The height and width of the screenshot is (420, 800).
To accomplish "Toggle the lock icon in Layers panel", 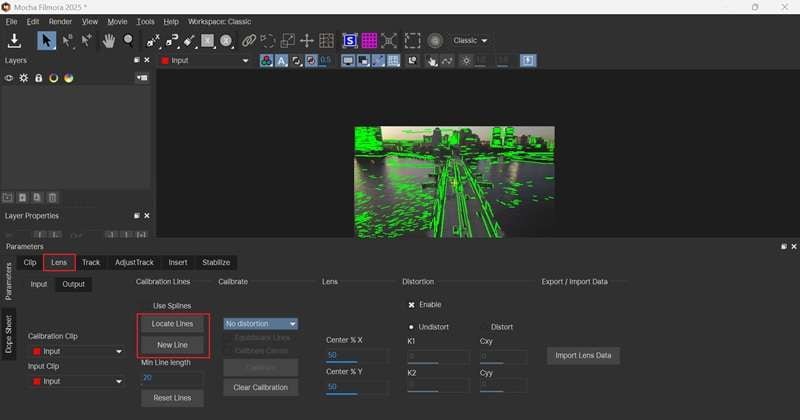I will click(39, 78).
